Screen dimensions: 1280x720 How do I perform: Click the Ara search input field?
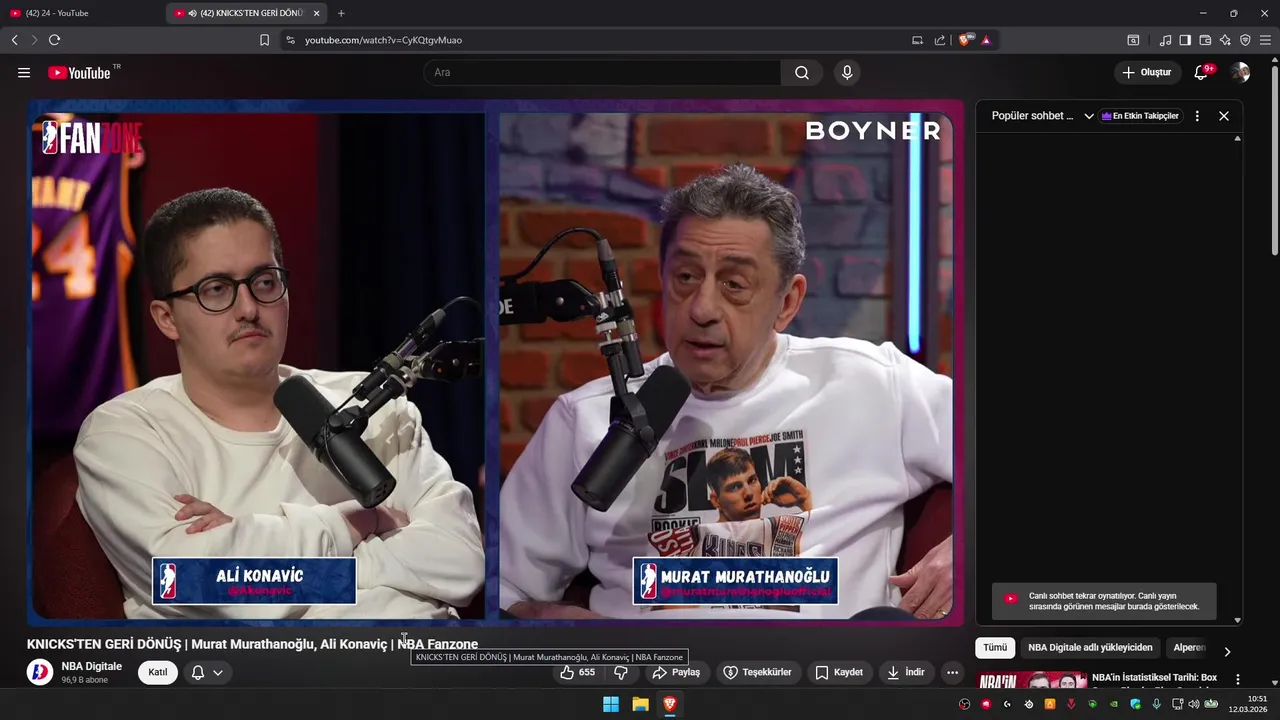(602, 73)
